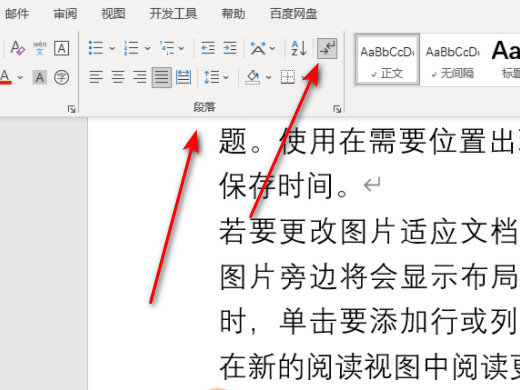Toggle Character Shading
The height and width of the screenshot is (390, 520).
click(x=39, y=77)
